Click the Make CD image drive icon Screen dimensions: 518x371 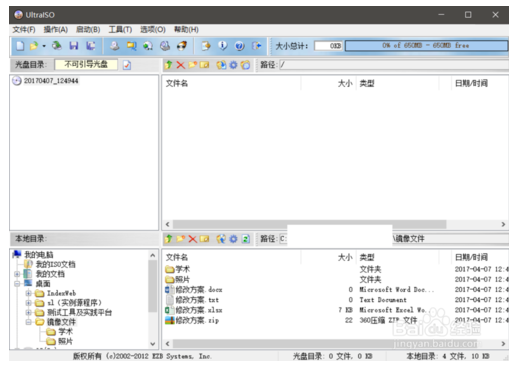click(x=115, y=46)
